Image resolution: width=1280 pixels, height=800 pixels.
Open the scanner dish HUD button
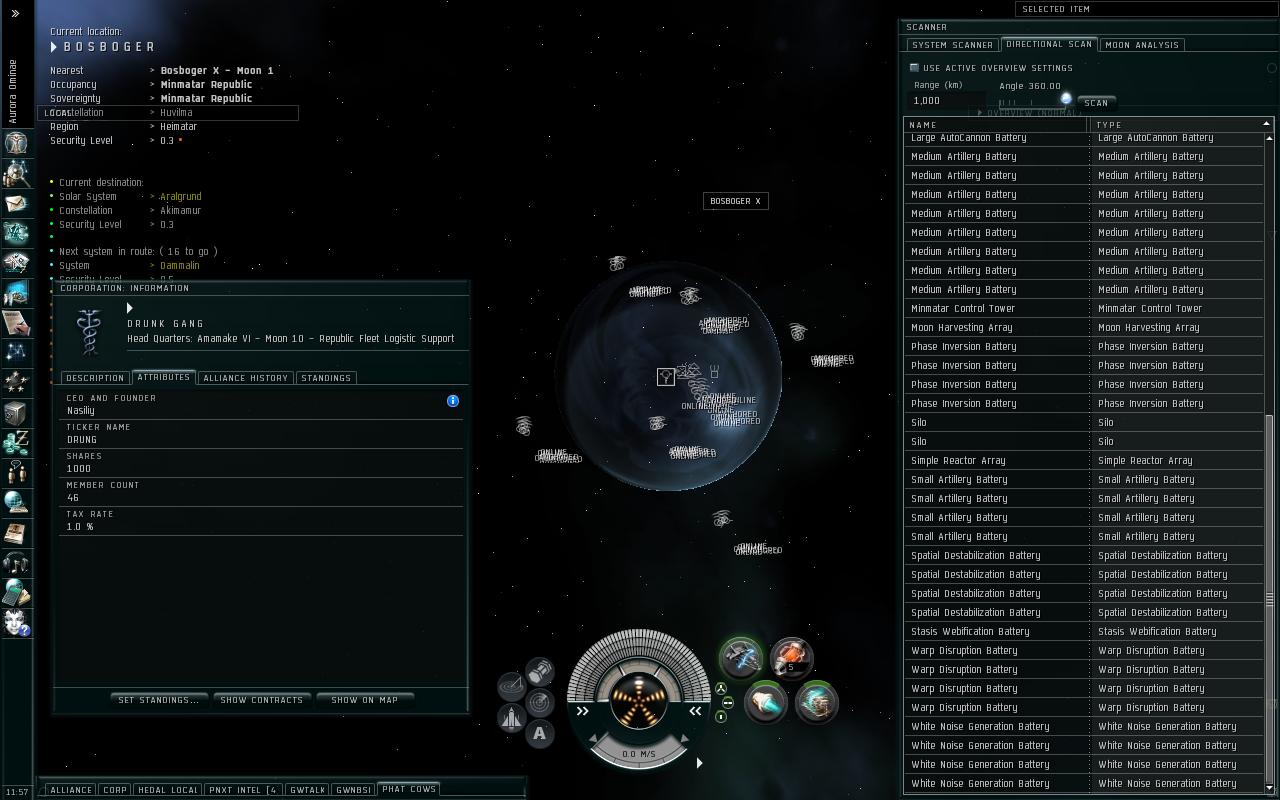click(512, 686)
